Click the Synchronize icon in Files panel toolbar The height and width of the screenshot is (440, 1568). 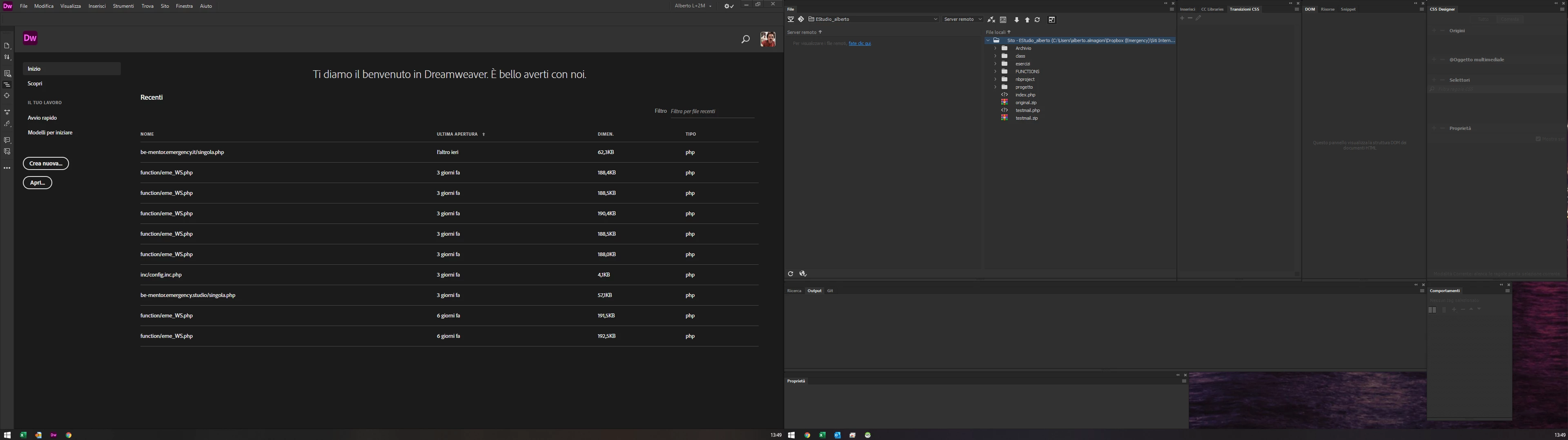pyautogui.click(x=1037, y=20)
